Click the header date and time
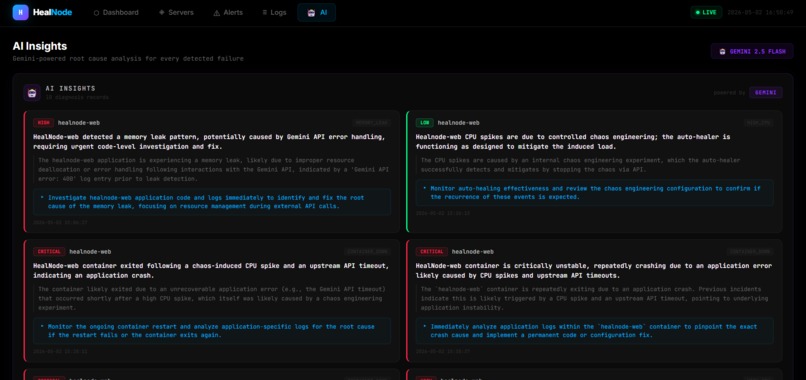This screenshot has height=380, width=806. (760, 12)
